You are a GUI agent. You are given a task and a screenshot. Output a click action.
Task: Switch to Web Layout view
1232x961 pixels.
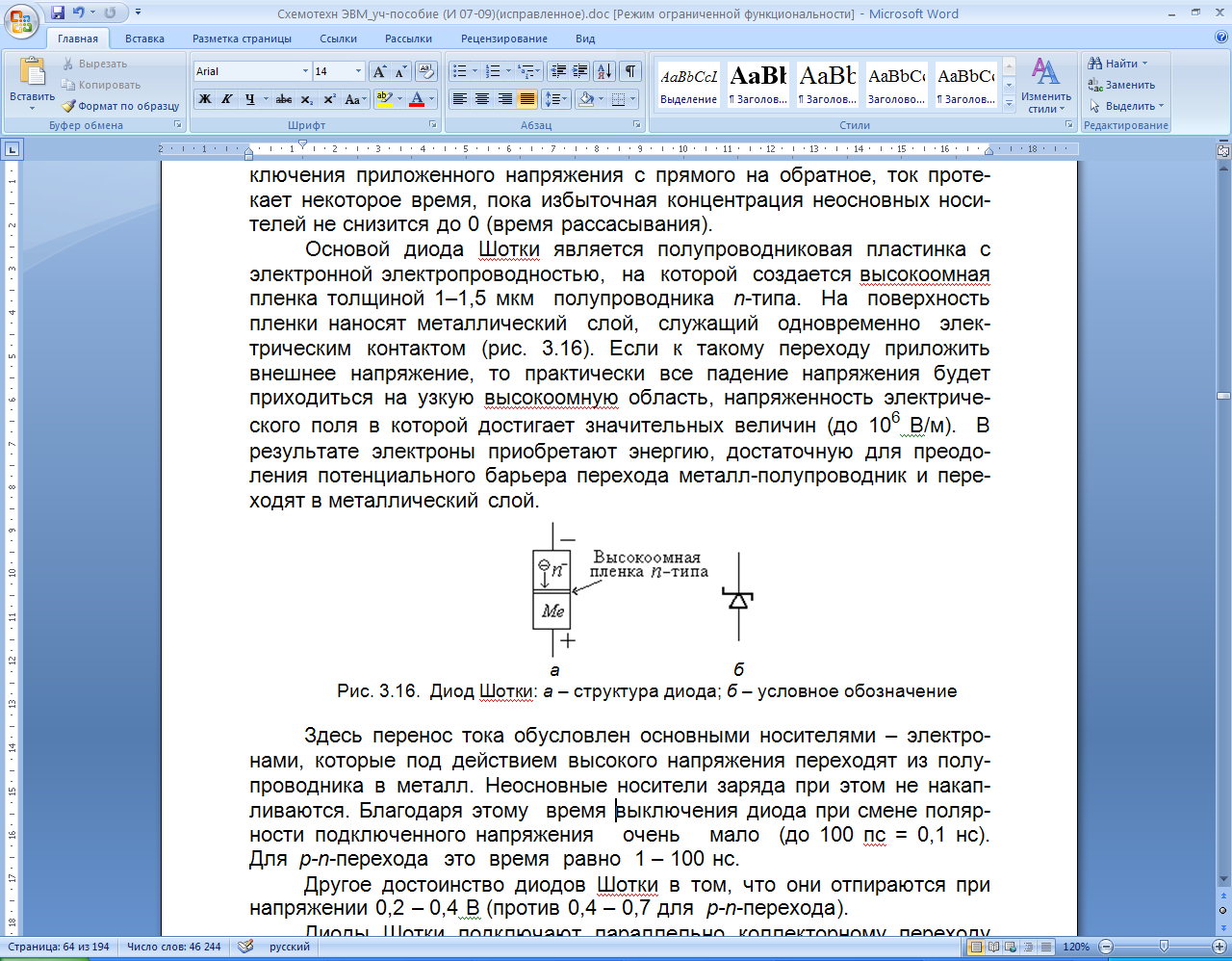[x=1012, y=948]
